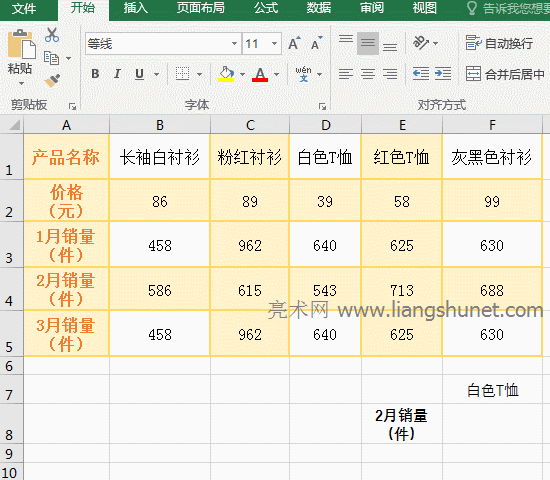Open paste options arrow under 粘贴
This screenshot has height=480, width=550.
pos(21,84)
